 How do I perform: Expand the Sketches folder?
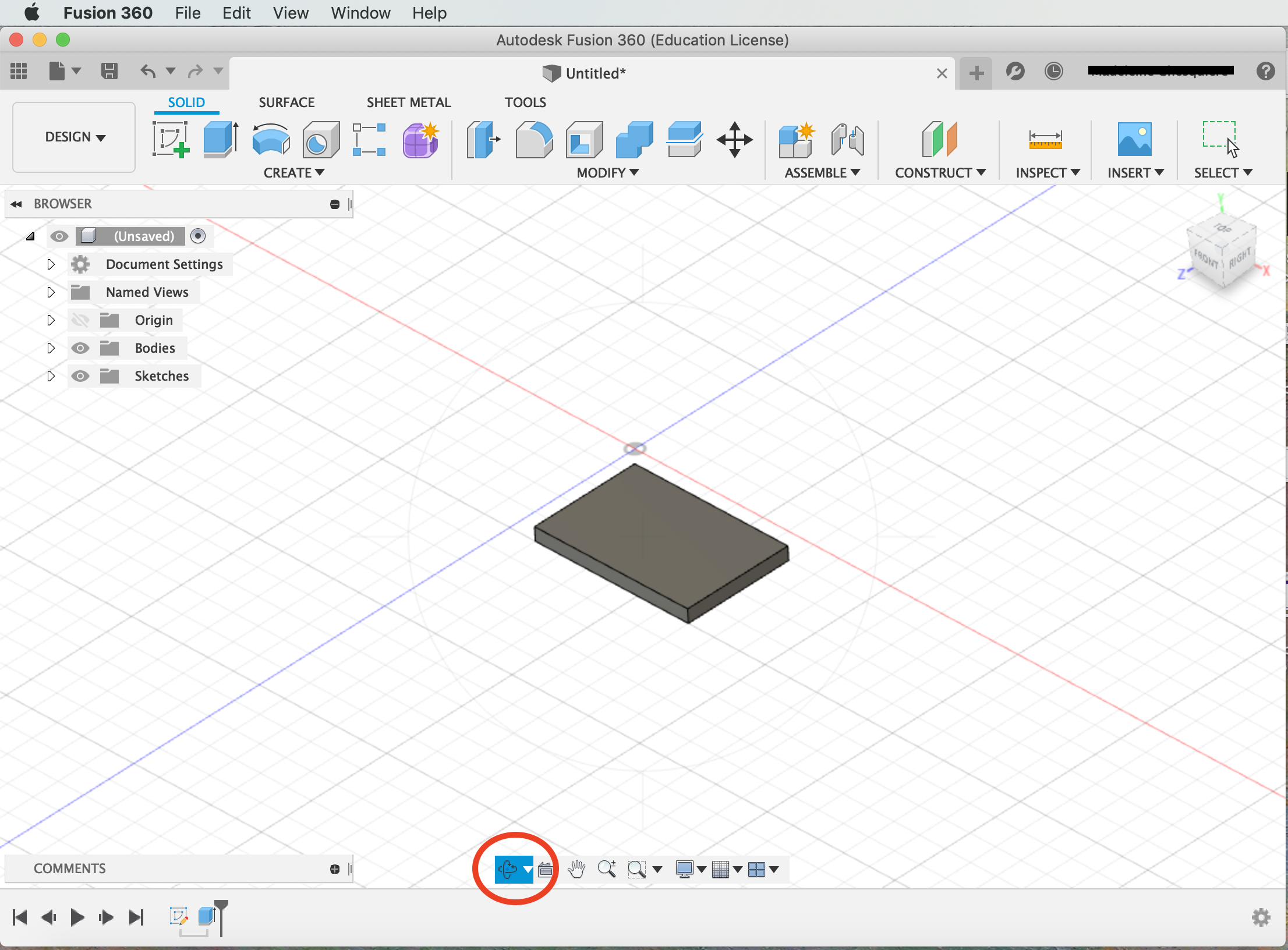coord(51,376)
